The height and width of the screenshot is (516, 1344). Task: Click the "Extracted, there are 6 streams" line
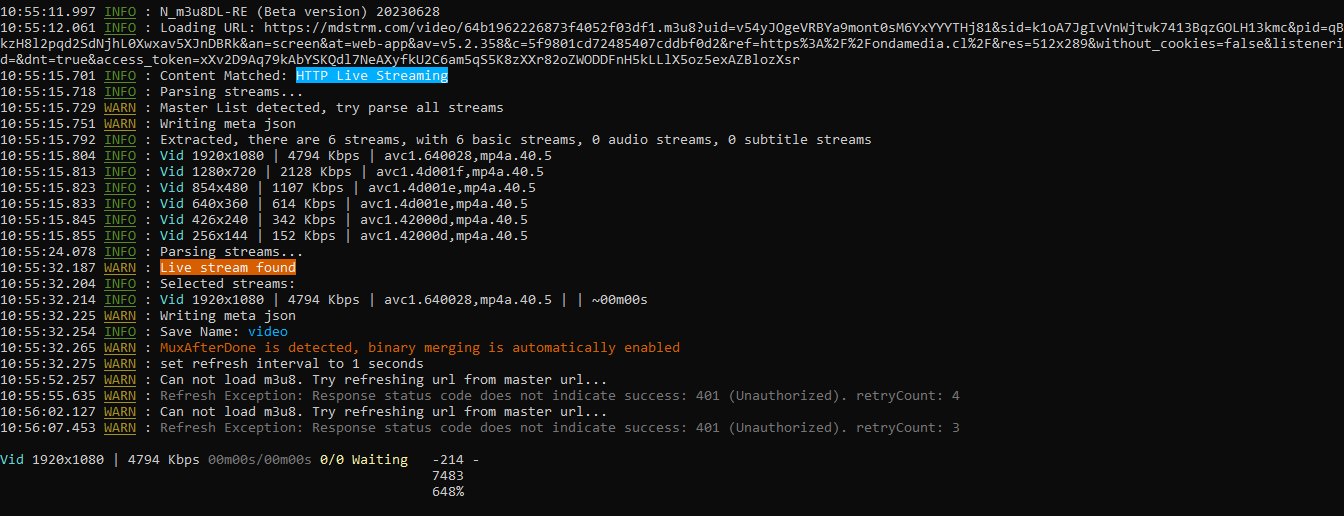515,140
